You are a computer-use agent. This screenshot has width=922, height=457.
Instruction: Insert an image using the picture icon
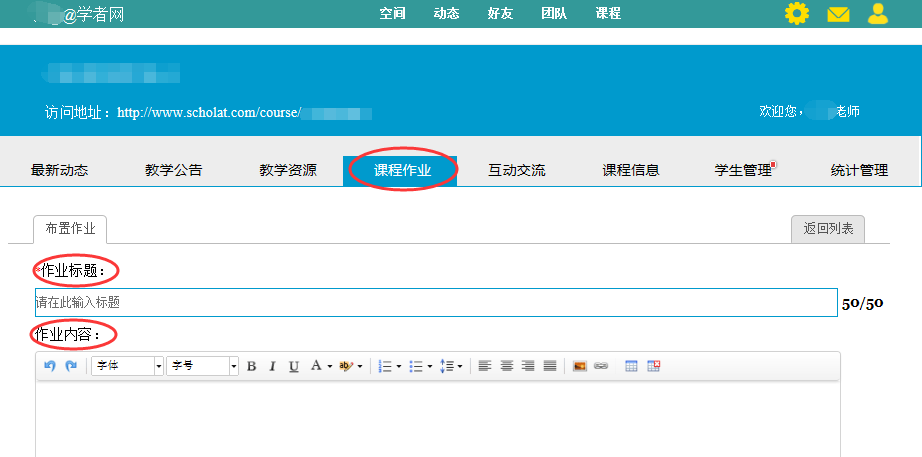coord(579,366)
